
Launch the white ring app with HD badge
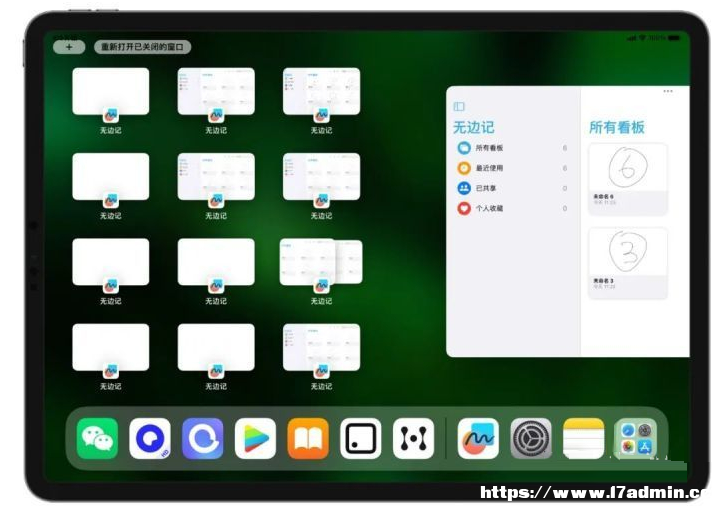[x=150, y=438]
